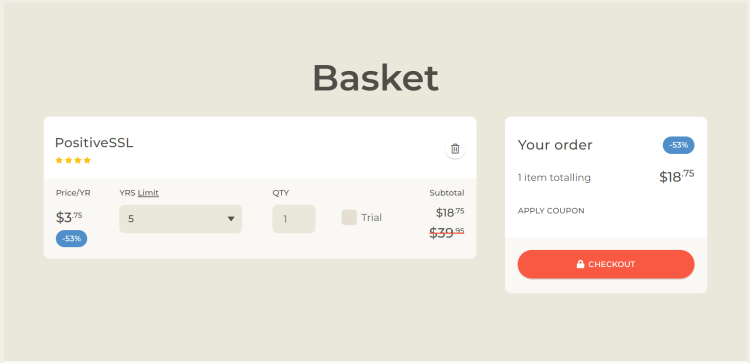Click the PositiveSSL product title

[x=94, y=143]
